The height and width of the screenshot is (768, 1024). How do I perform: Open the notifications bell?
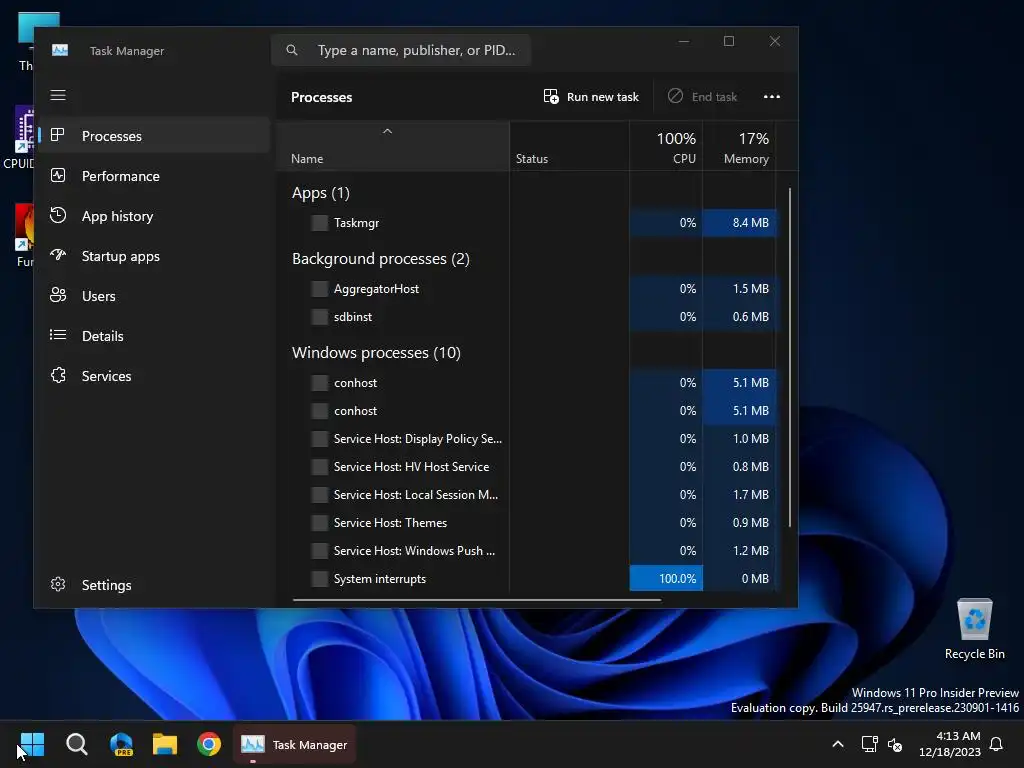(x=996, y=744)
